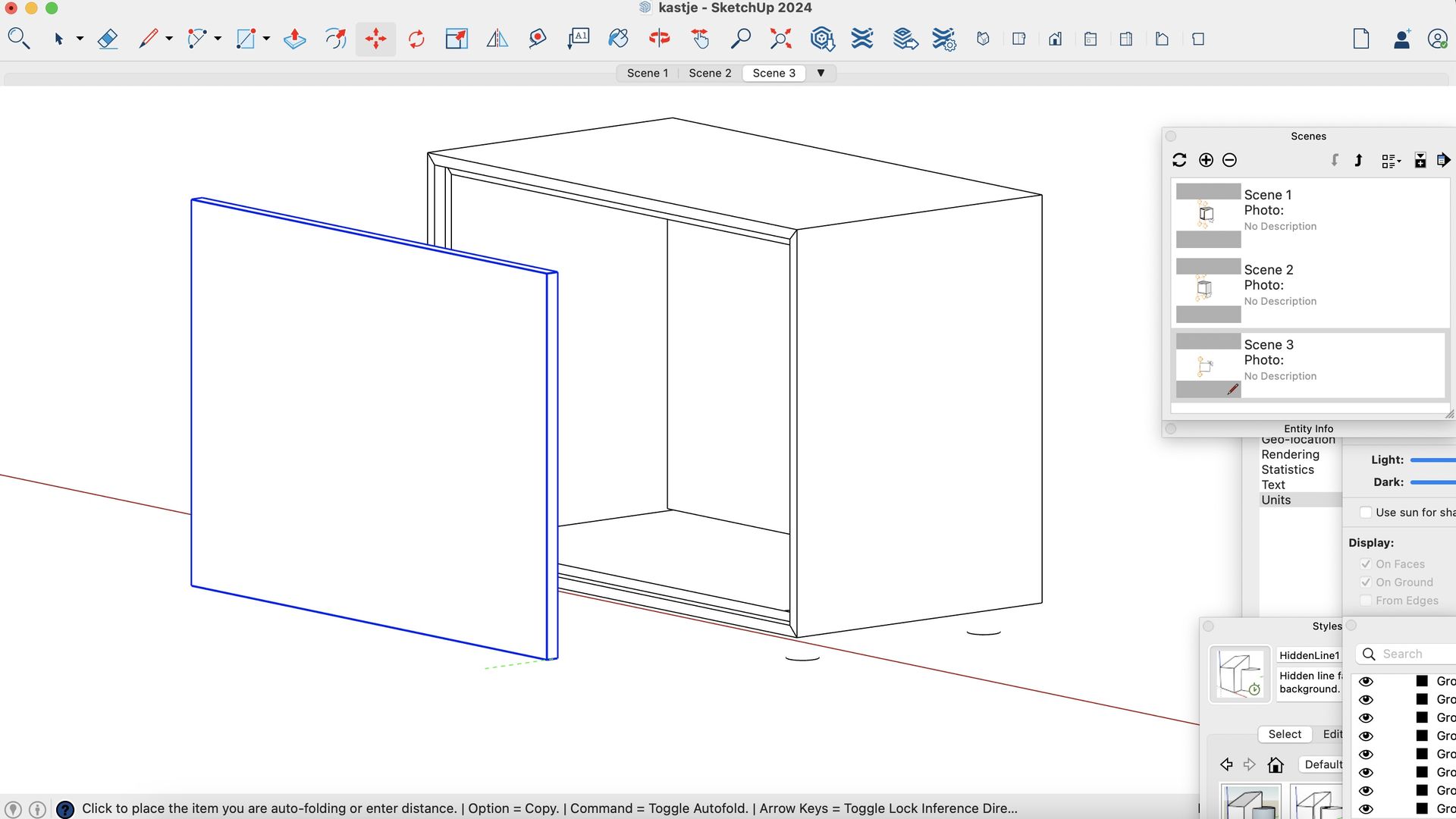1456x819 pixels.
Task: Select the Tape Measure tool
Action: pyautogui.click(x=537, y=39)
